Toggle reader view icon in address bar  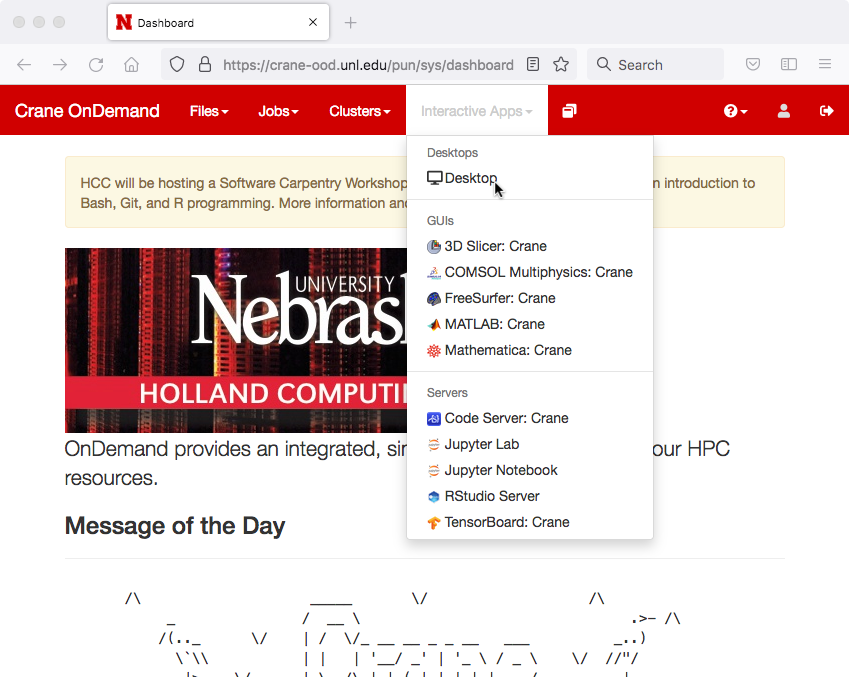click(x=533, y=65)
